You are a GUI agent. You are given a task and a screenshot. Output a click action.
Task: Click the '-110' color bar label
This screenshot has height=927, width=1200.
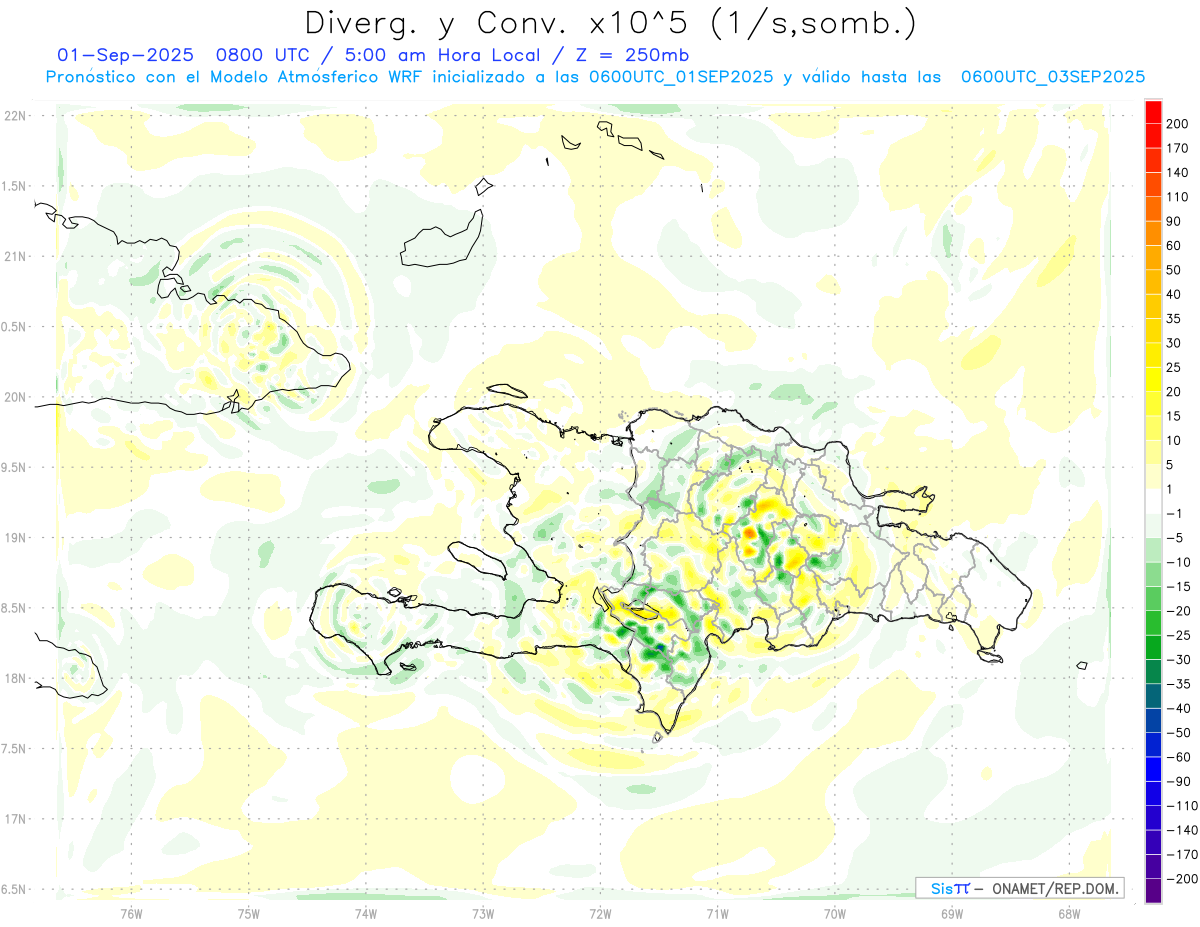click(x=1180, y=805)
